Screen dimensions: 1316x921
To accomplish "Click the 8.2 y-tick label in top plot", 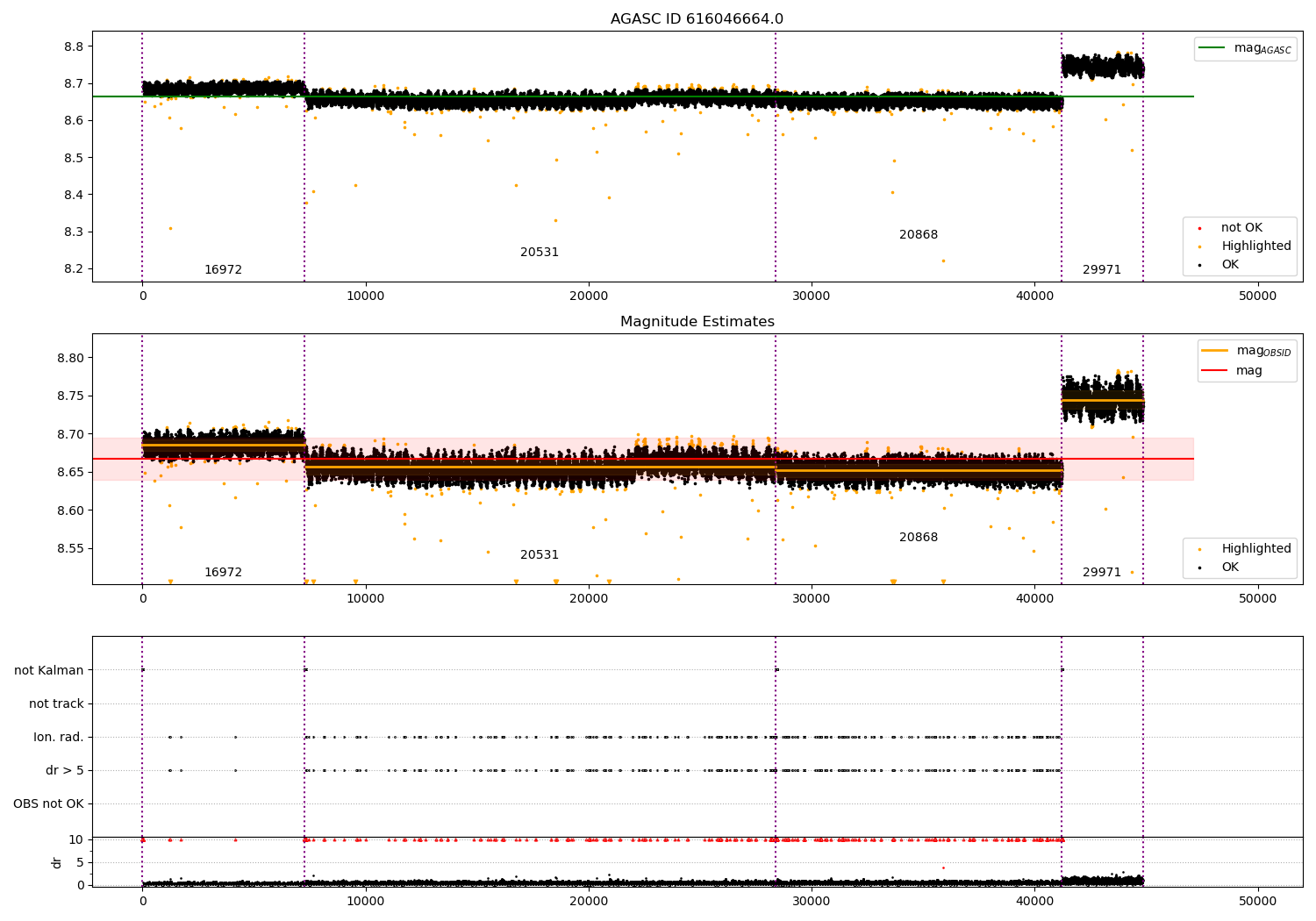I will (75, 269).
